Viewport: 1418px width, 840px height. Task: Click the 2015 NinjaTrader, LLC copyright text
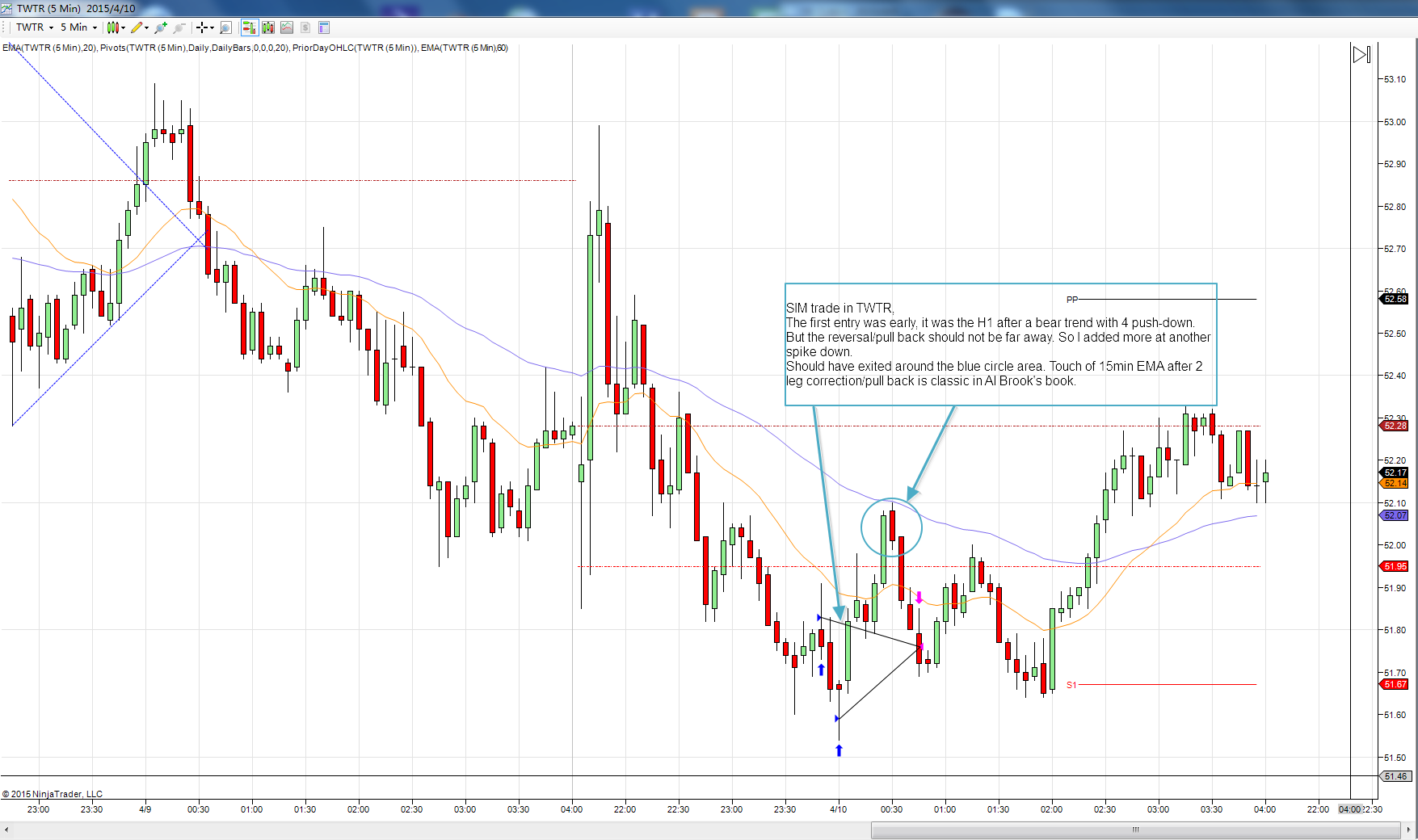coord(53,794)
